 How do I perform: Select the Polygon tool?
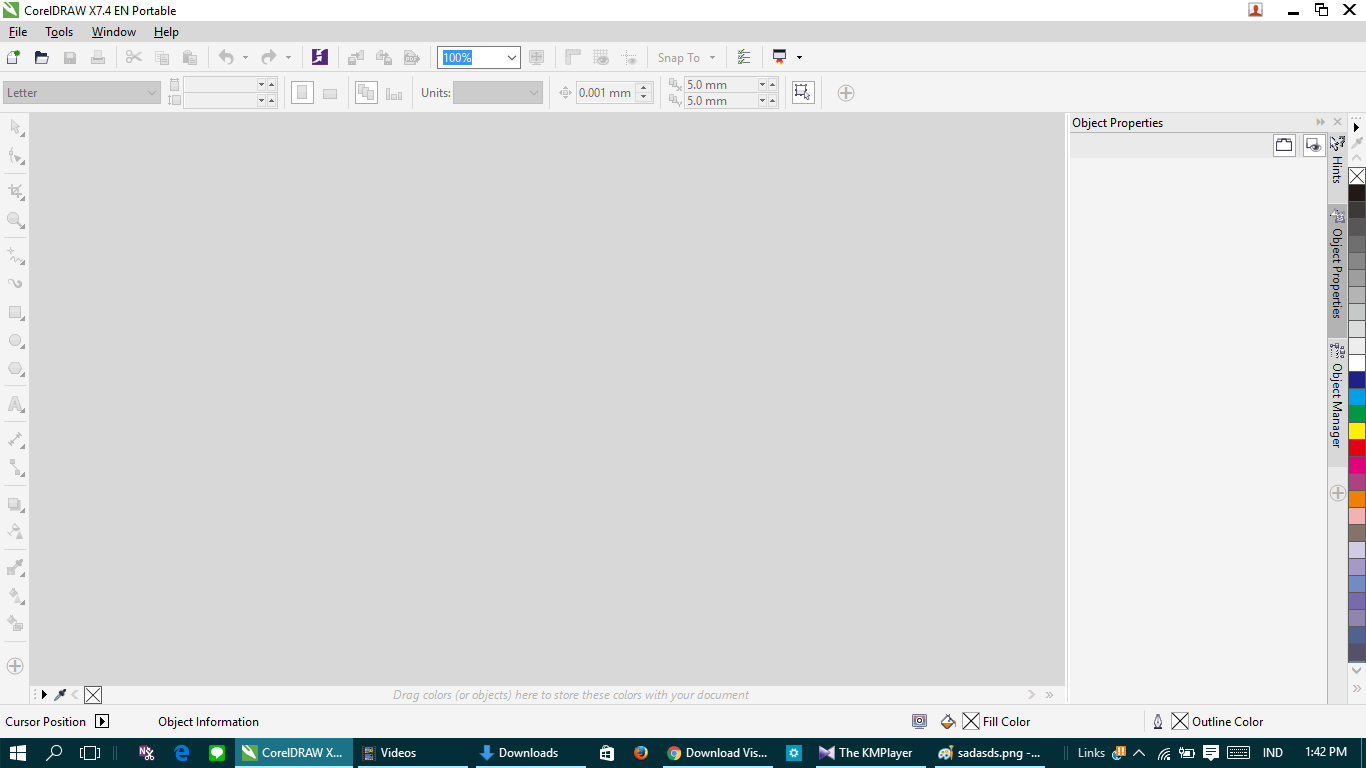pyautogui.click(x=15, y=368)
